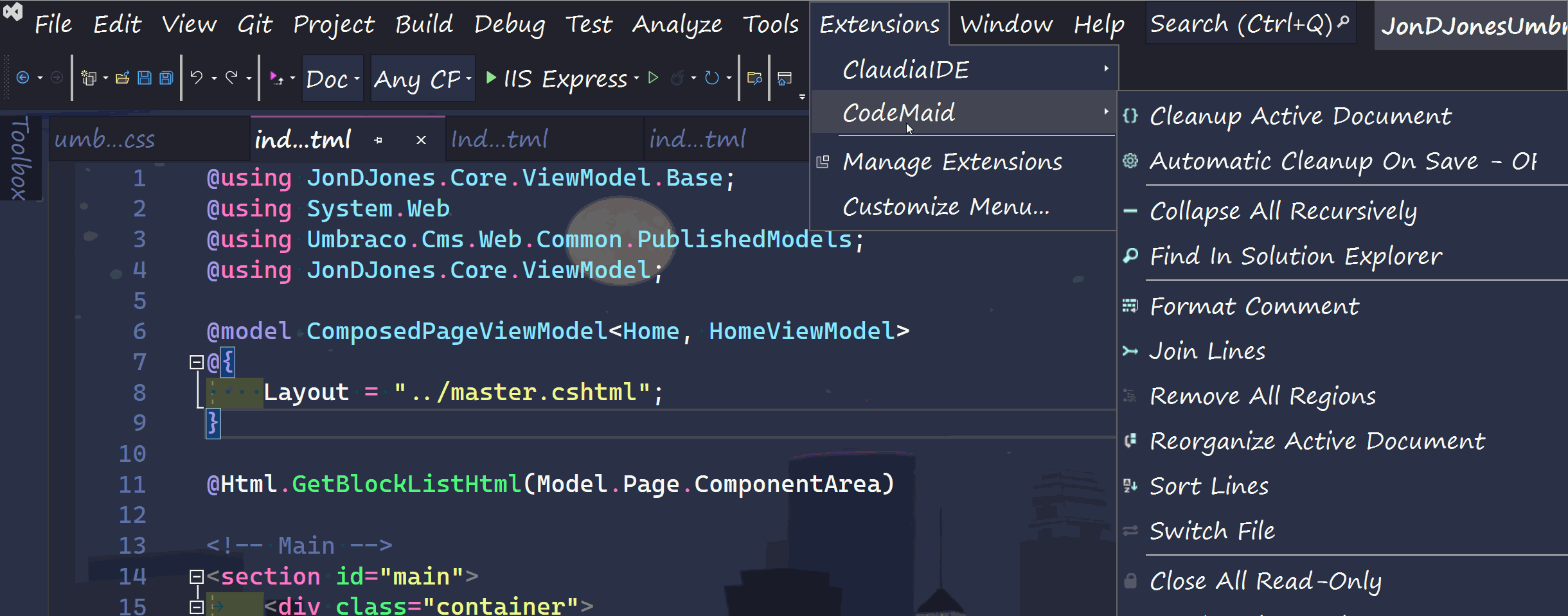Open the vertical Toolbox panel tab
This screenshot has height=616, width=1568.
point(19,158)
